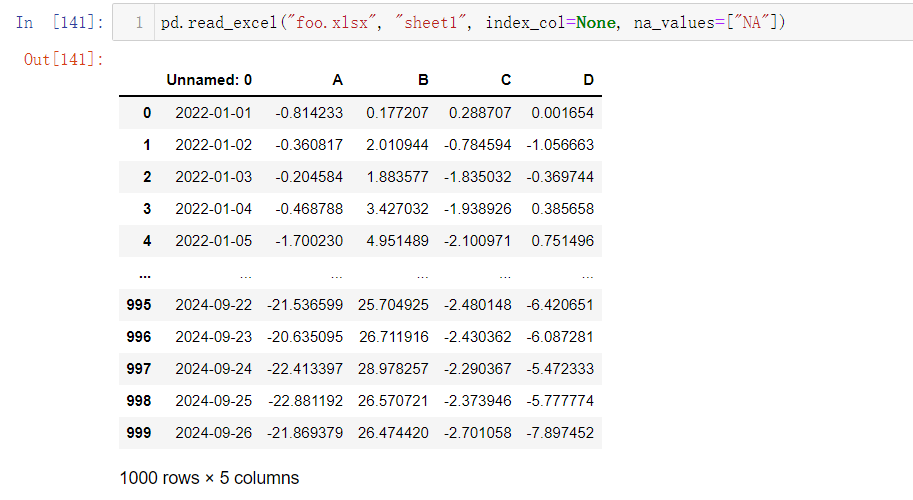Click value 3.427032

click(397, 209)
